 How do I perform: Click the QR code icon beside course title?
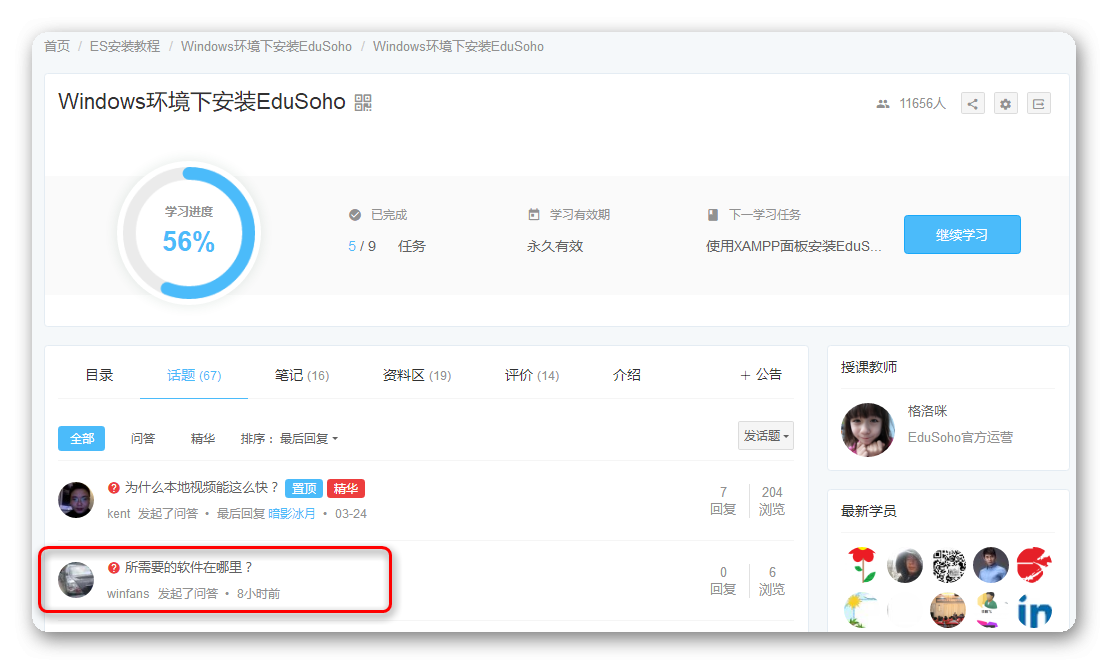click(x=363, y=102)
